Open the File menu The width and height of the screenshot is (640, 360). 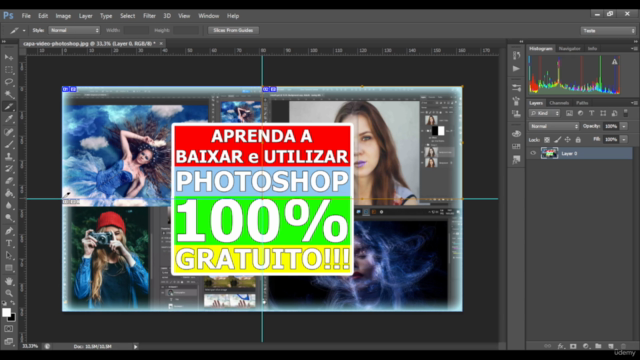point(26,16)
